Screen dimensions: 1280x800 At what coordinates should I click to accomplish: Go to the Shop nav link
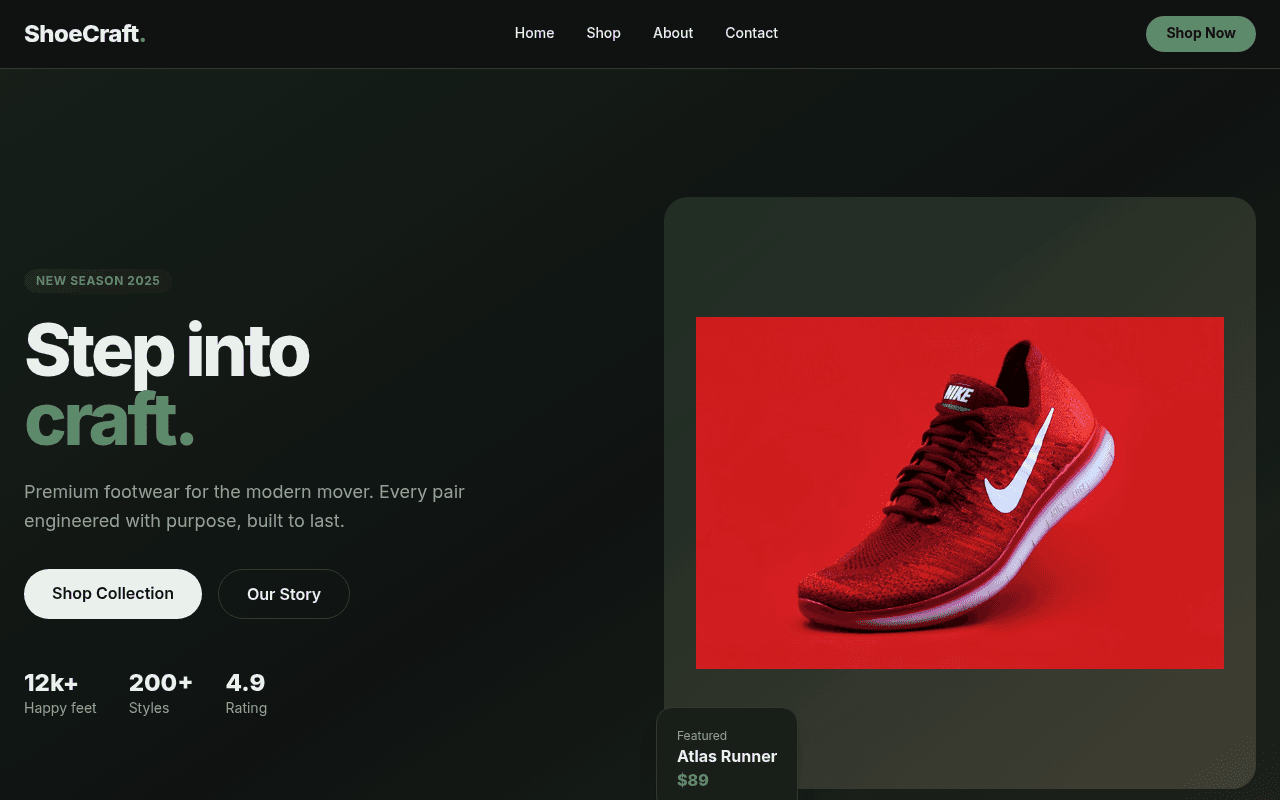pos(603,33)
